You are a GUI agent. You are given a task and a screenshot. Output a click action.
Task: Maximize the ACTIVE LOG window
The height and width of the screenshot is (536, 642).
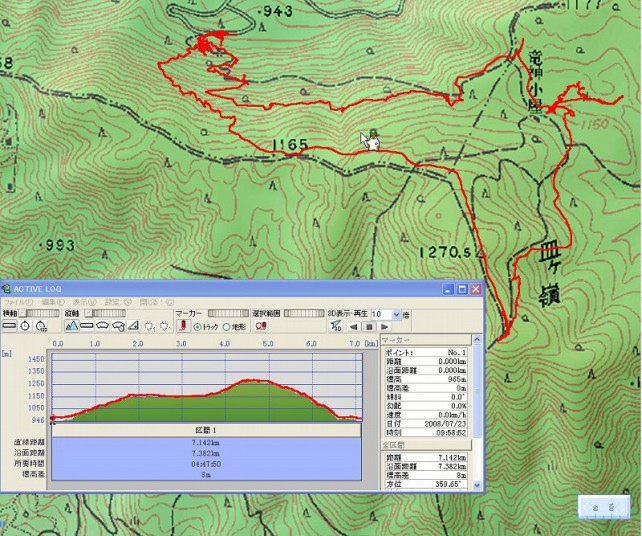[462, 289]
